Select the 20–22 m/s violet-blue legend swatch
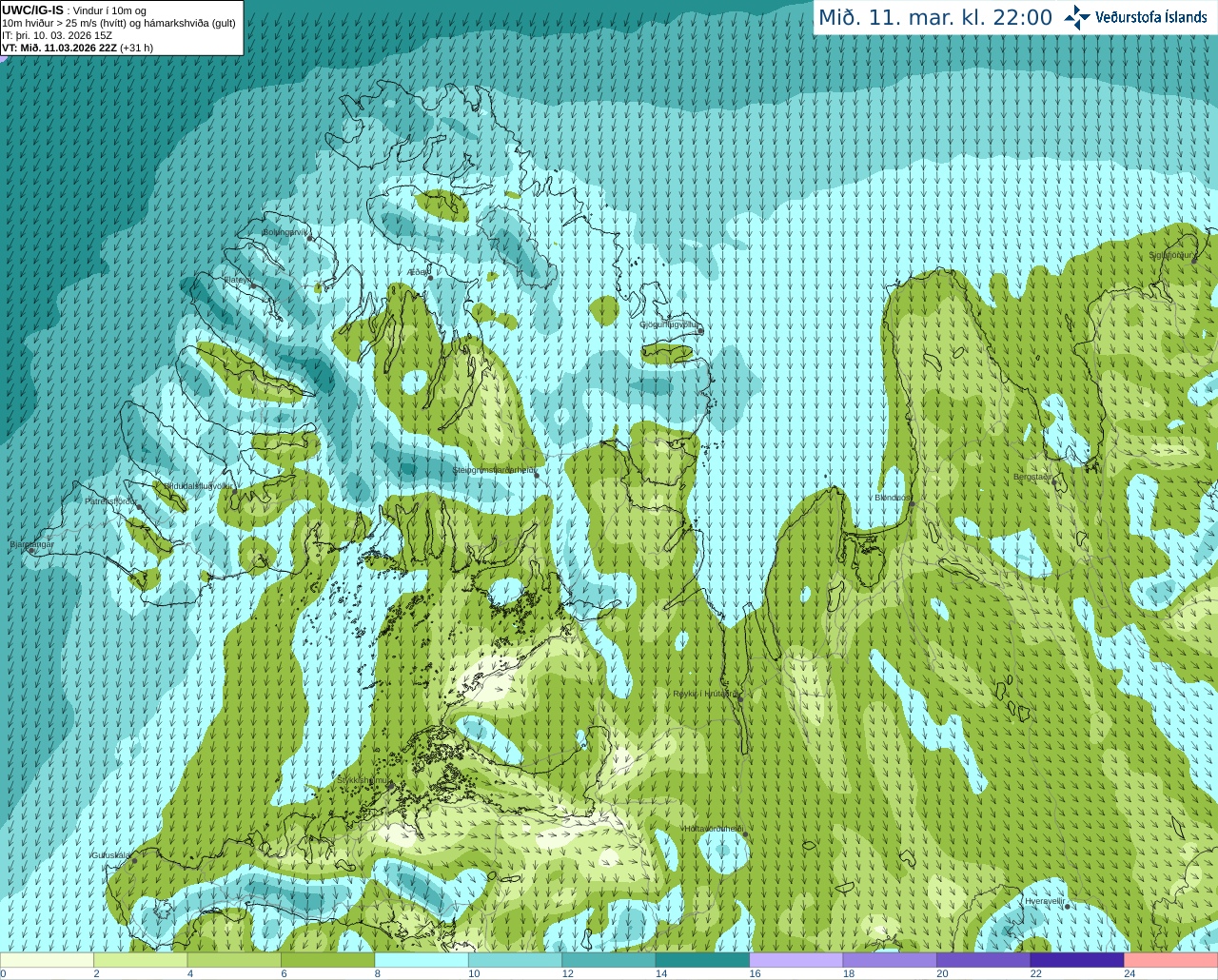This screenshot has width=1218, height=980. tap(984, 960)
